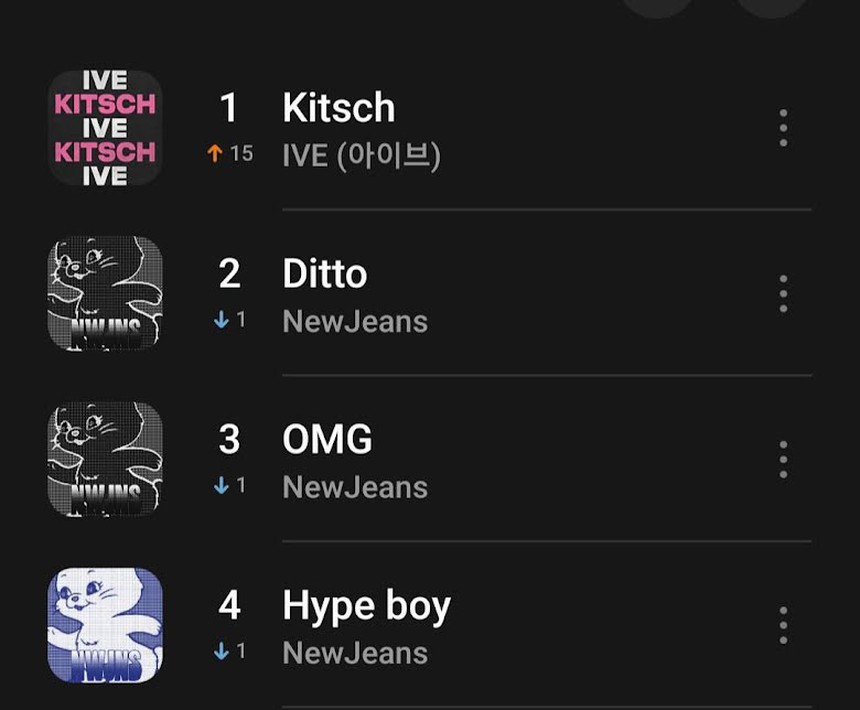Open more options for Hype boy

(783, 625)
